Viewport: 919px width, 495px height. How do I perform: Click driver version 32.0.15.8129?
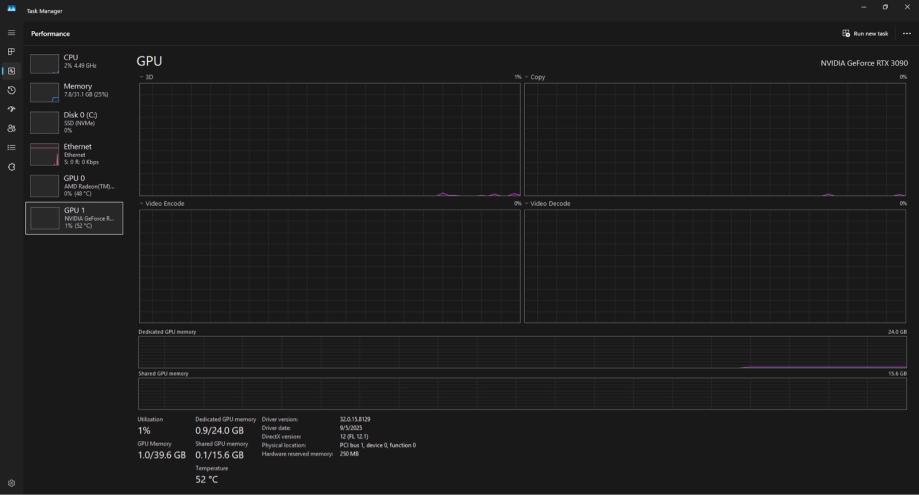pos(355,419)
